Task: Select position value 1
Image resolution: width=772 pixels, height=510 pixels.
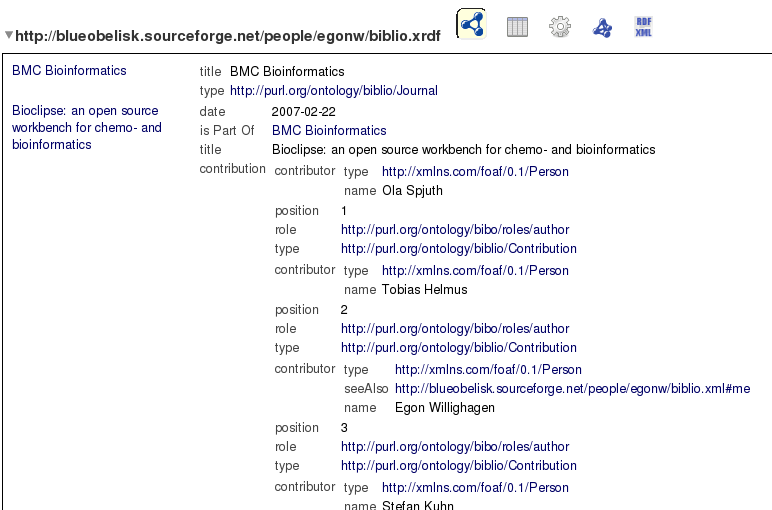Action: click(x=344, y=211)
